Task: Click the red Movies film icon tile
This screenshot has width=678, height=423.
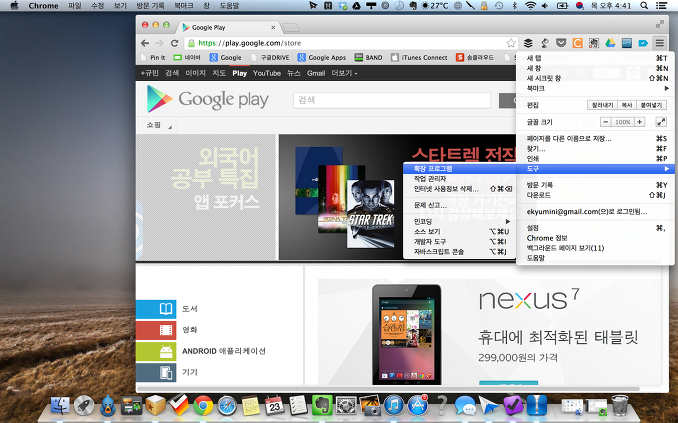Action: [156, 330]
